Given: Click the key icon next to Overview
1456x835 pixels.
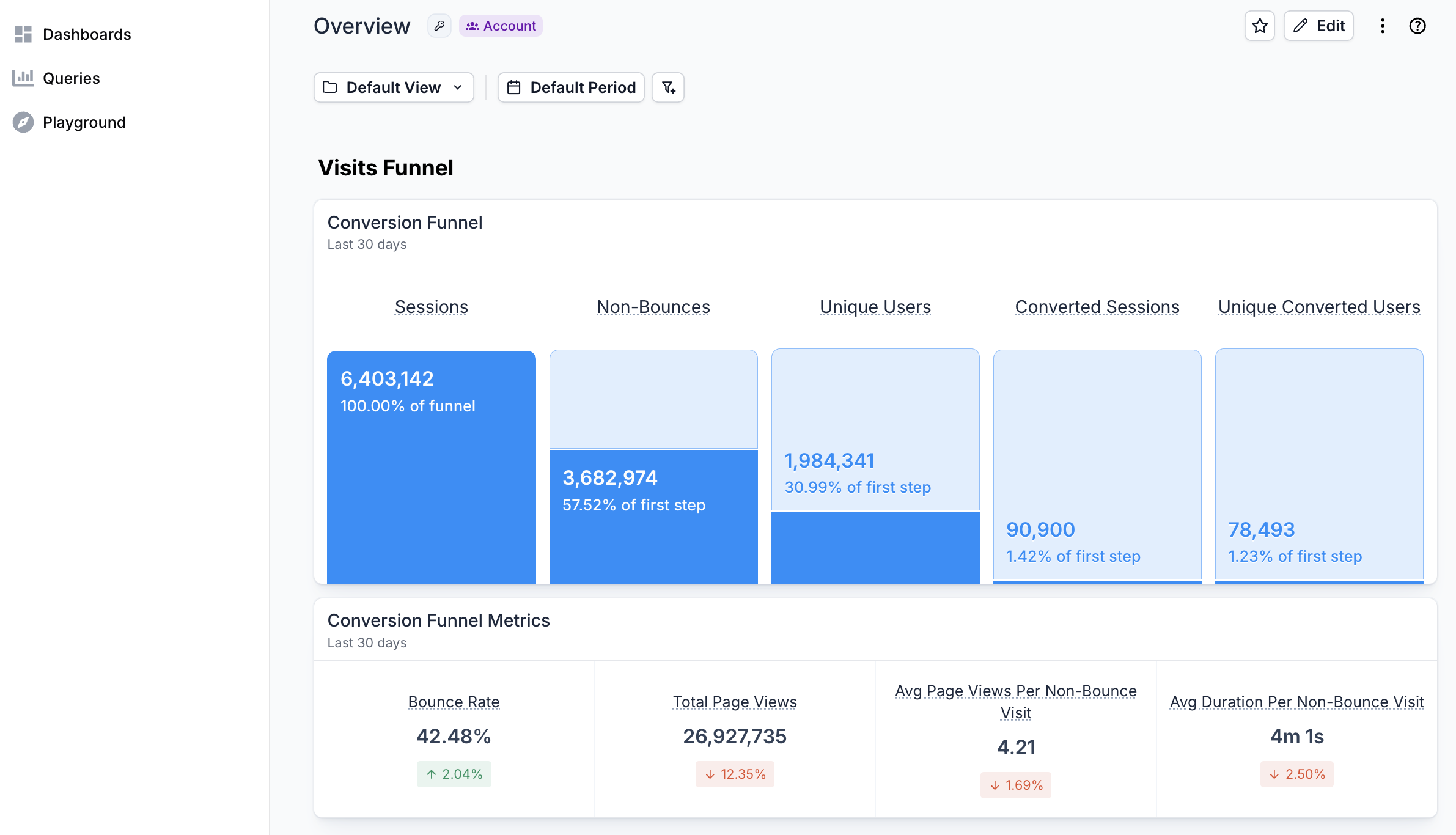Looking at the screenshot, I should tap(439, 26).
